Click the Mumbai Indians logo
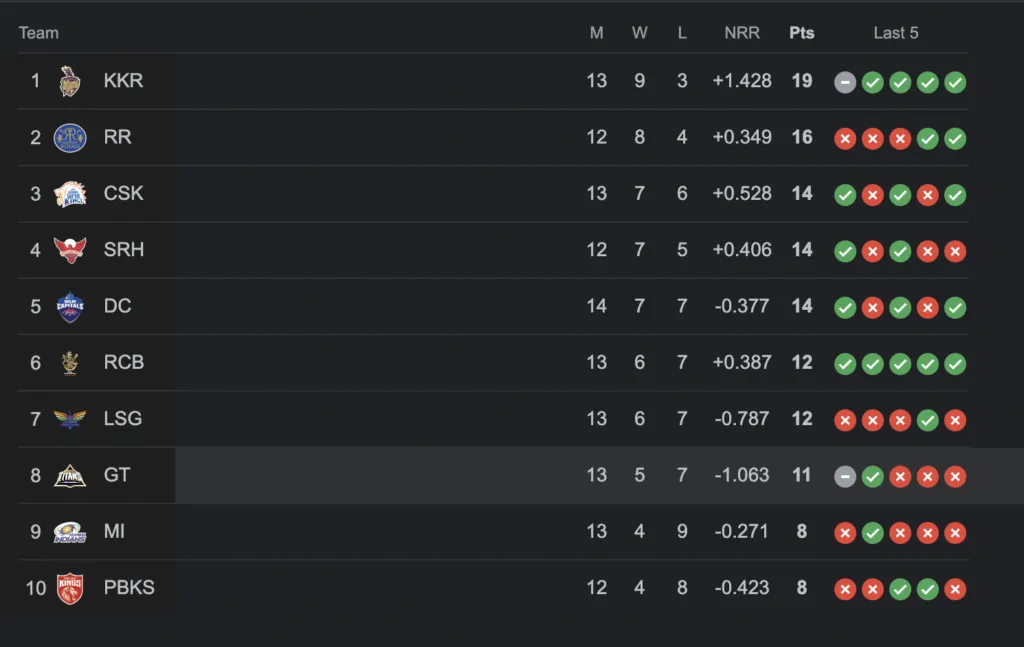 pos(70,532)
